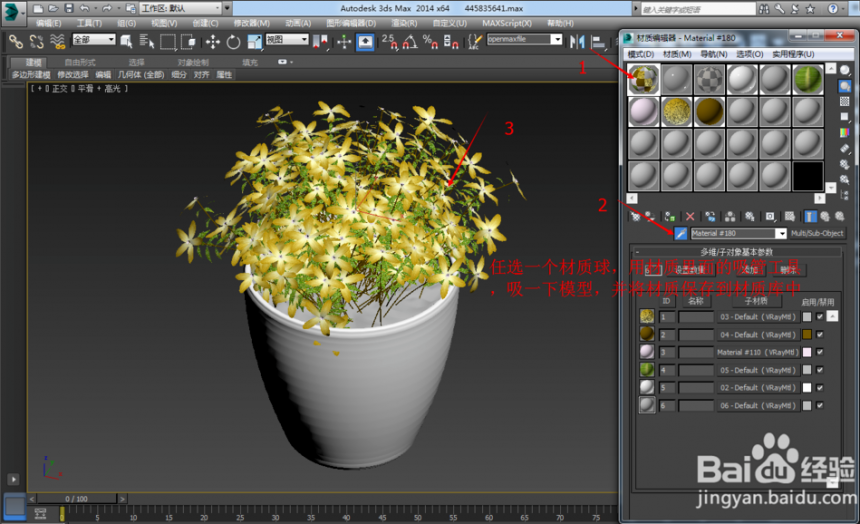Toggle the 2.5D Snaps icon
The height and width of the screenshot is (524, 860).
(x=390, y=42)
